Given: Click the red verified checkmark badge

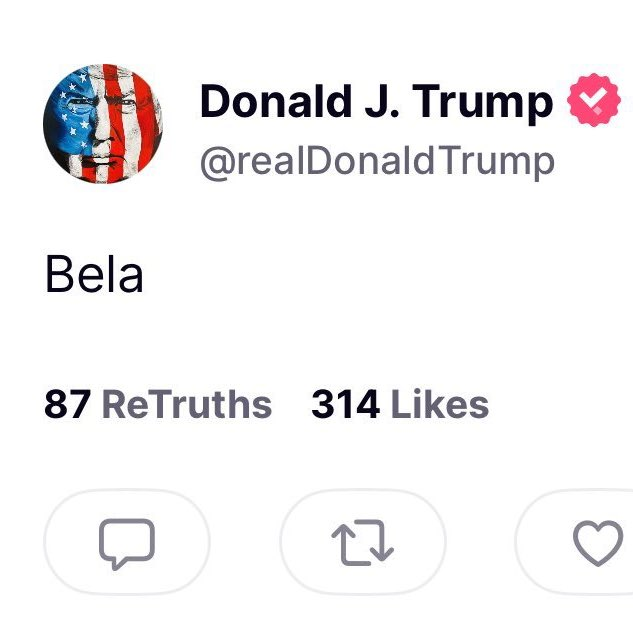Looking at the screenshot, I should (593, 103).
